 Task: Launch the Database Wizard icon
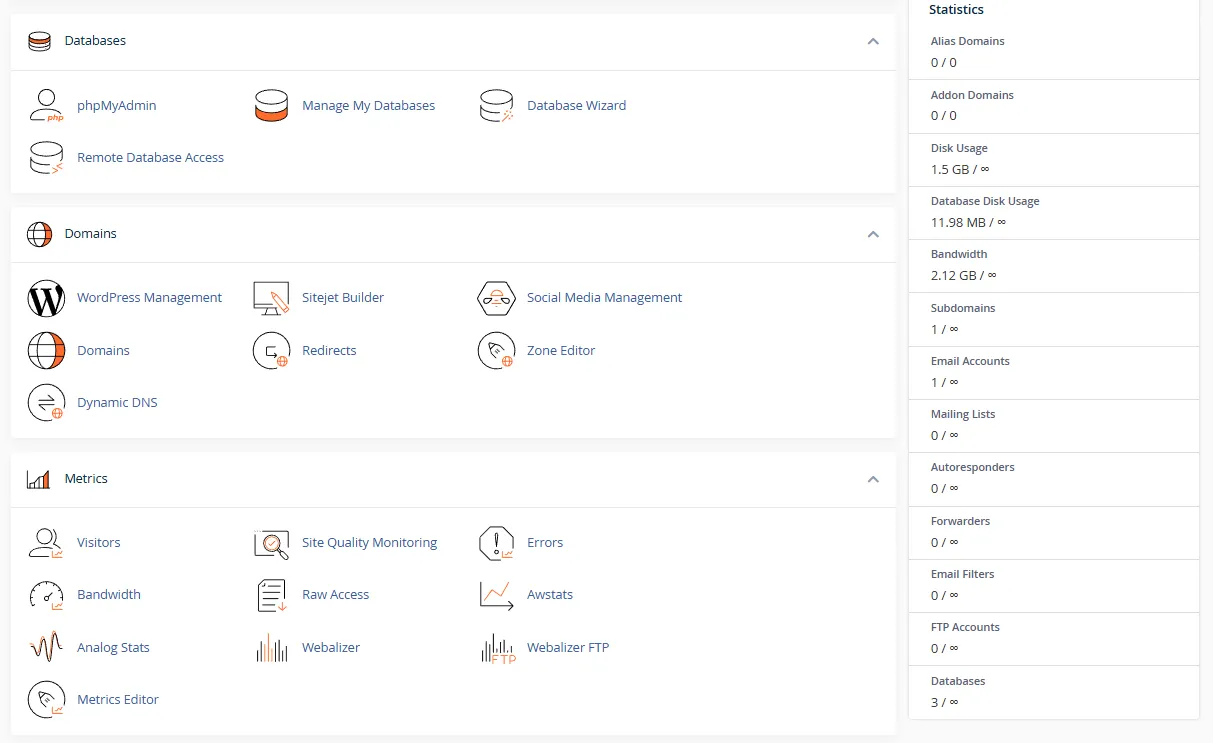(496, 105)
